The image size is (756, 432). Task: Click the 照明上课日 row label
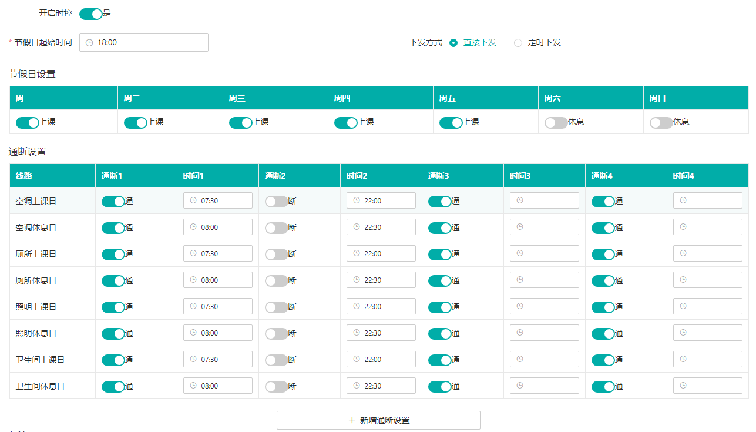(36, 307)
